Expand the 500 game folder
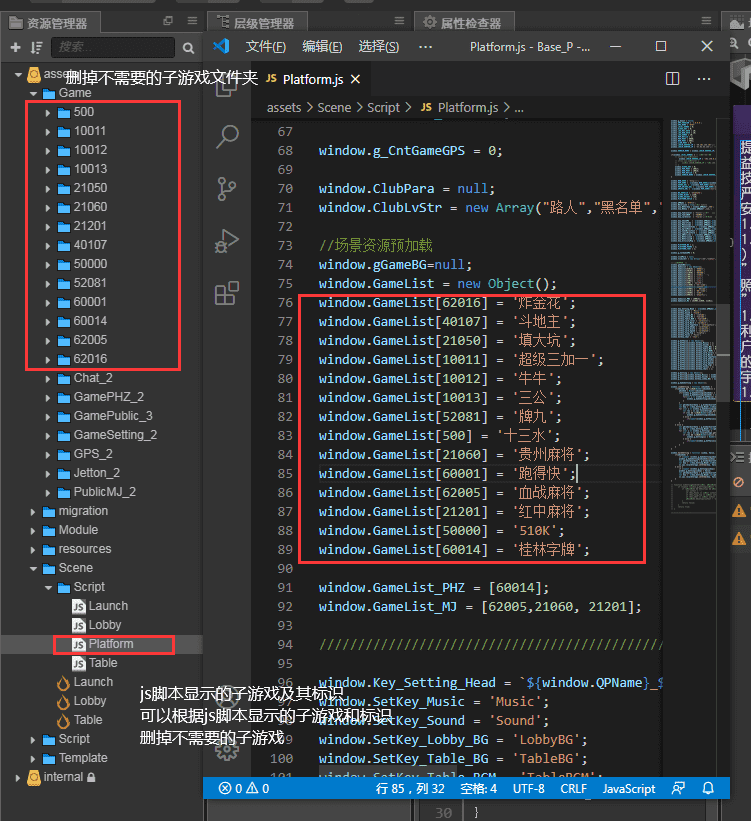 pos(48,112)
